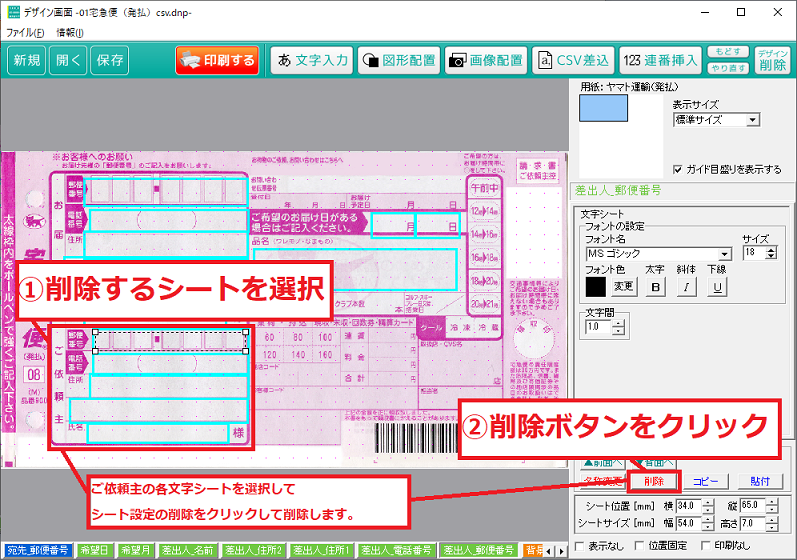Toggle ガイド目盛りを表示する checkbox
The height and width of the screenshot is (560, 797).
[x=678, y=169]
